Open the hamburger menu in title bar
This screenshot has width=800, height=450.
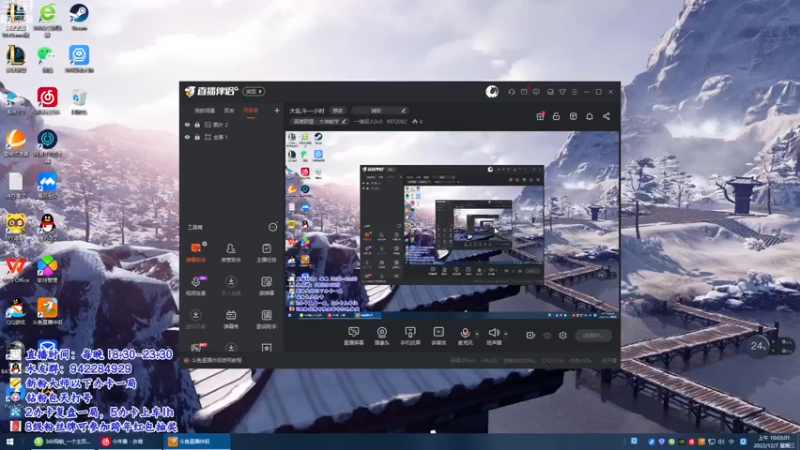[x=574, y=92]
